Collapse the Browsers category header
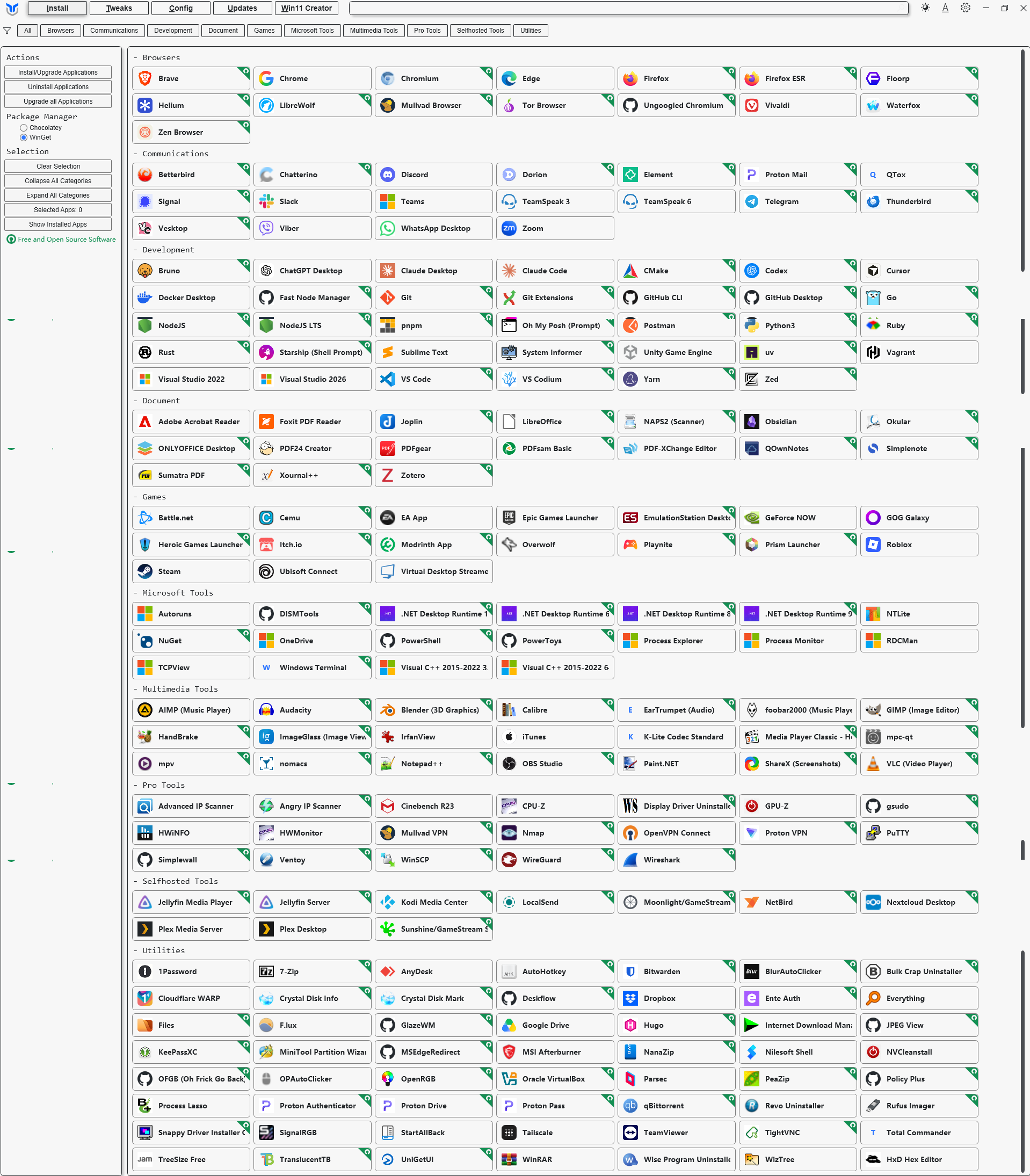 (x=157, y=58)
